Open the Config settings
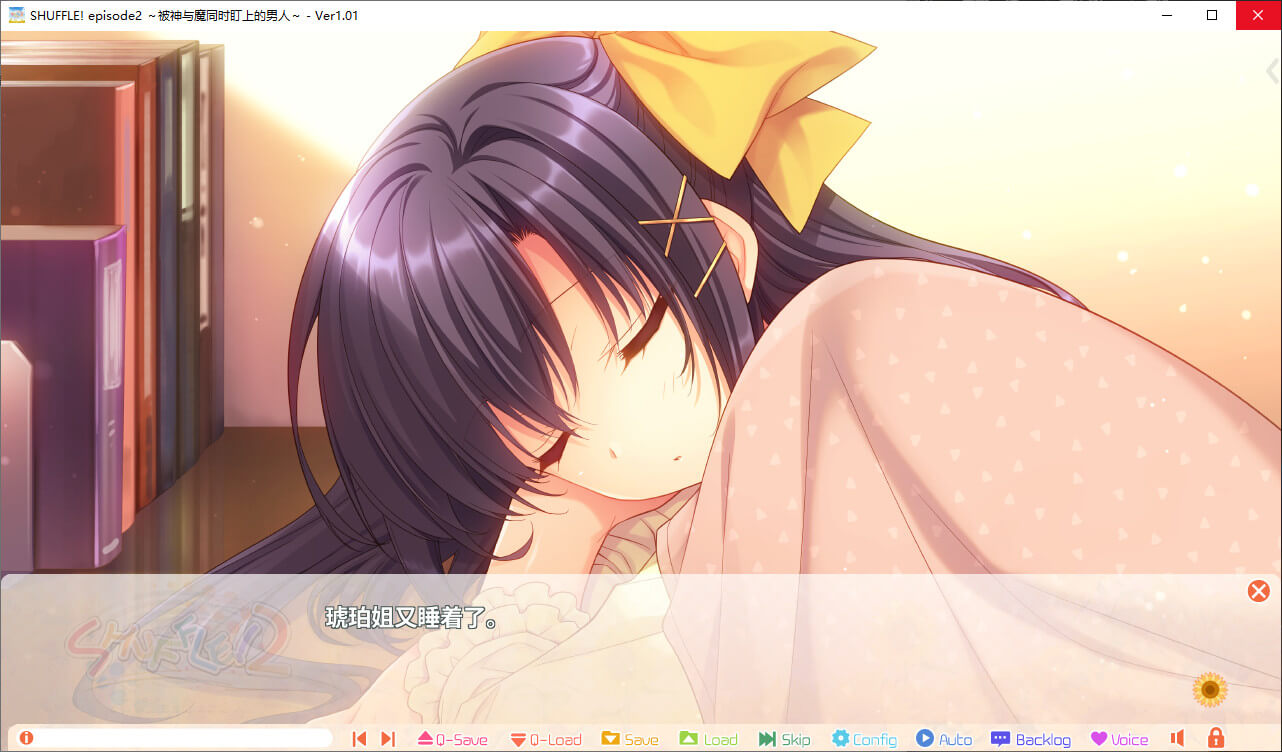1282x752 pixels. 864,739
